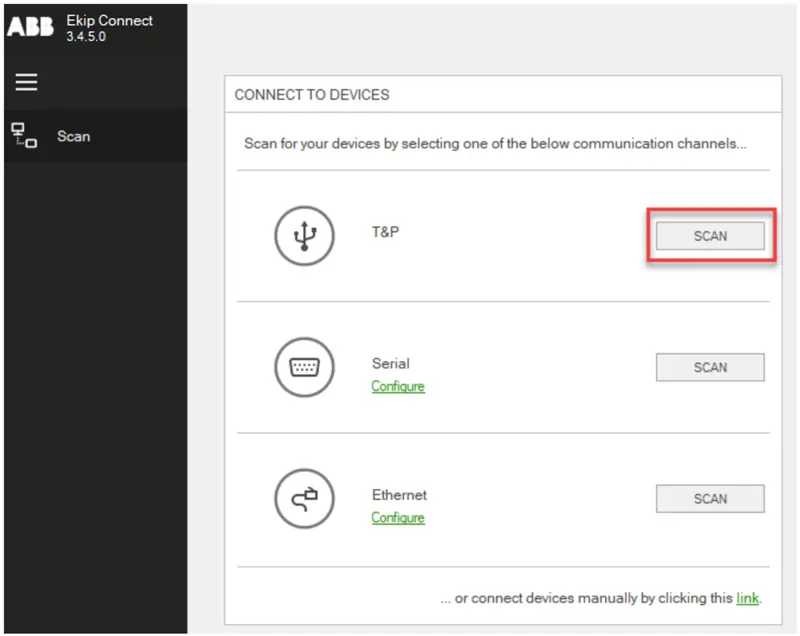Screen dimensions: 800x636
Task: Click the version number 3.4.5.0
Action: tap(86, 37)
